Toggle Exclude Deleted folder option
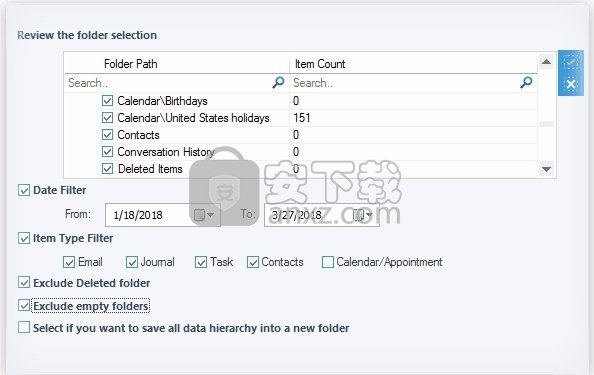The height and width of the screenshot is (375, 594). pyautogui.click(x=24, y=283)
